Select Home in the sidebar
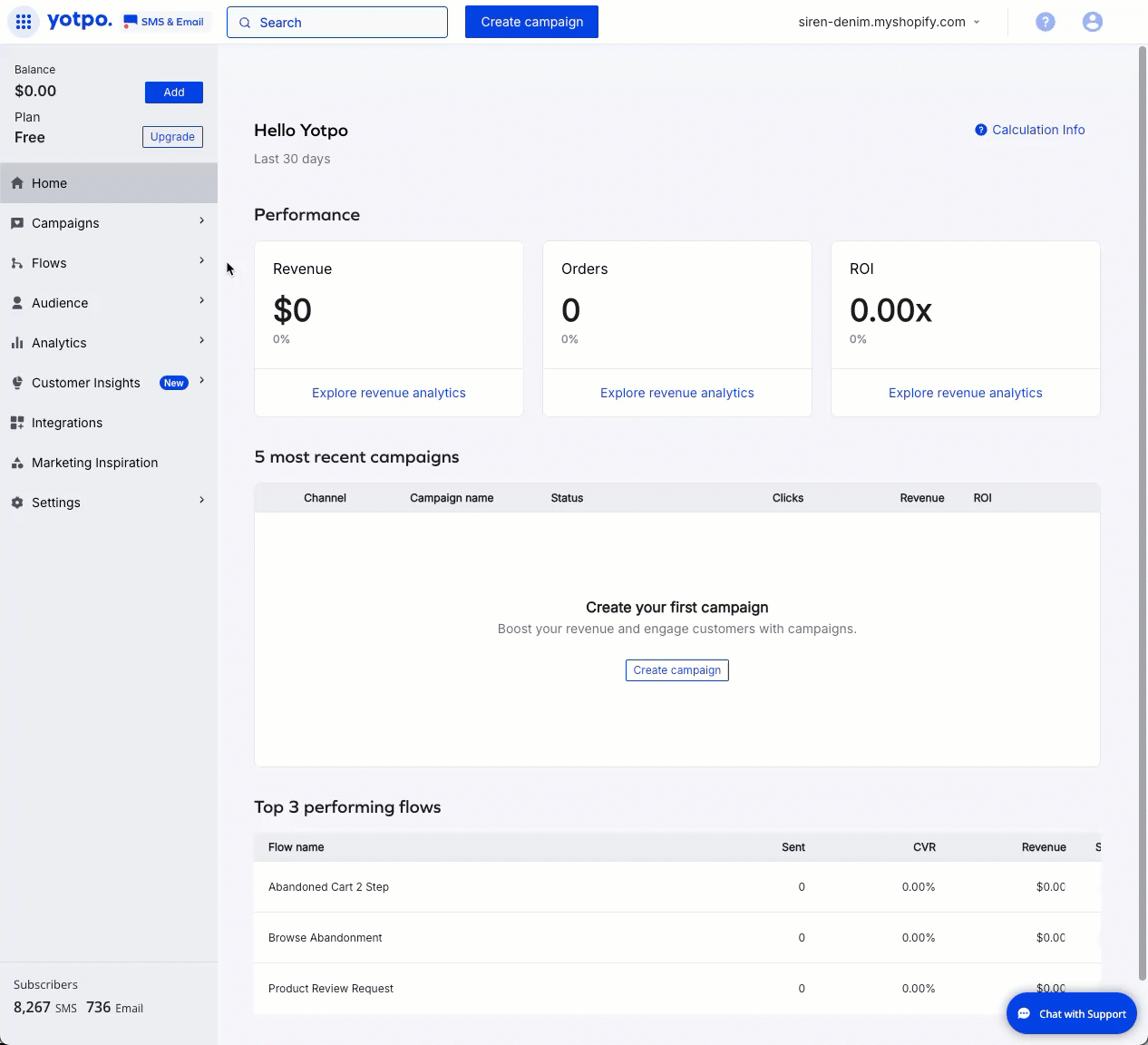 coord(50,183)
